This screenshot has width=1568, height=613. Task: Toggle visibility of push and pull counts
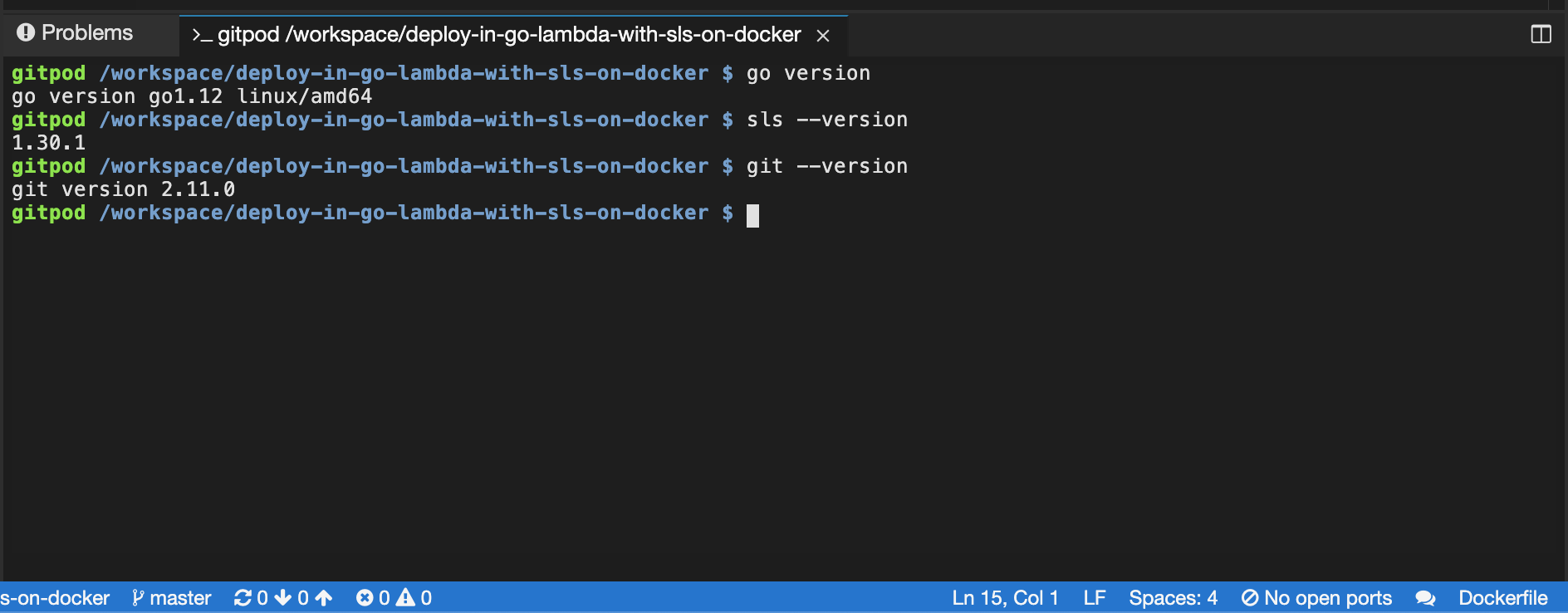point(282,597)
